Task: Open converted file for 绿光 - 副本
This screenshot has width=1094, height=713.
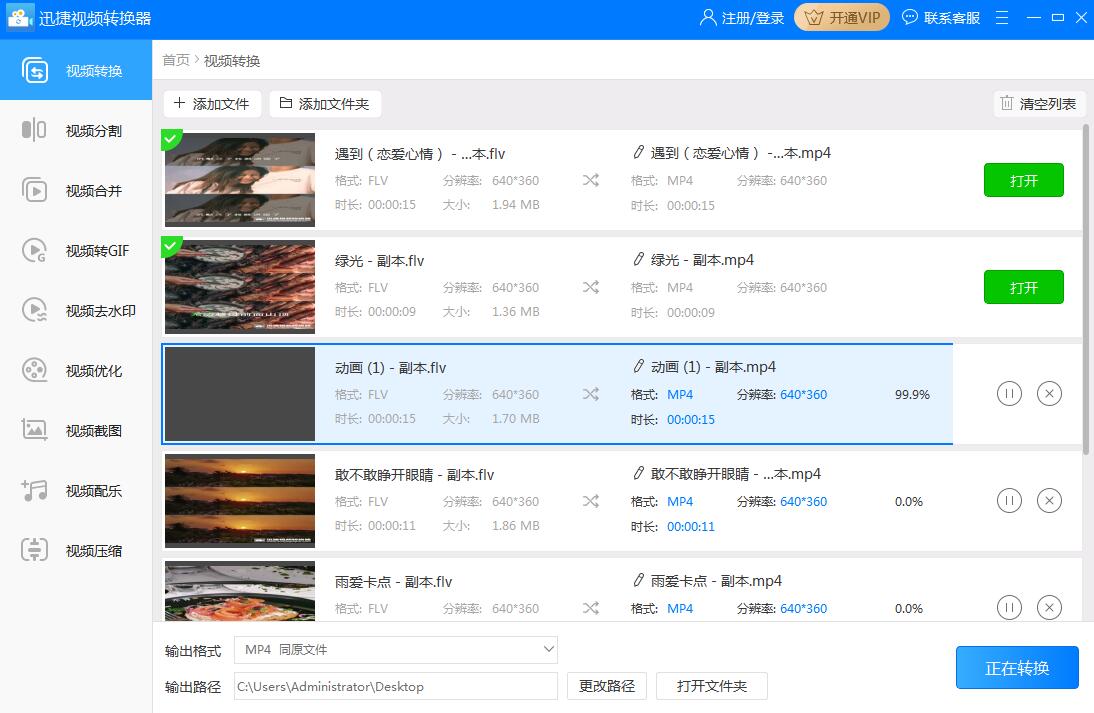Action: pos(1023,287)
